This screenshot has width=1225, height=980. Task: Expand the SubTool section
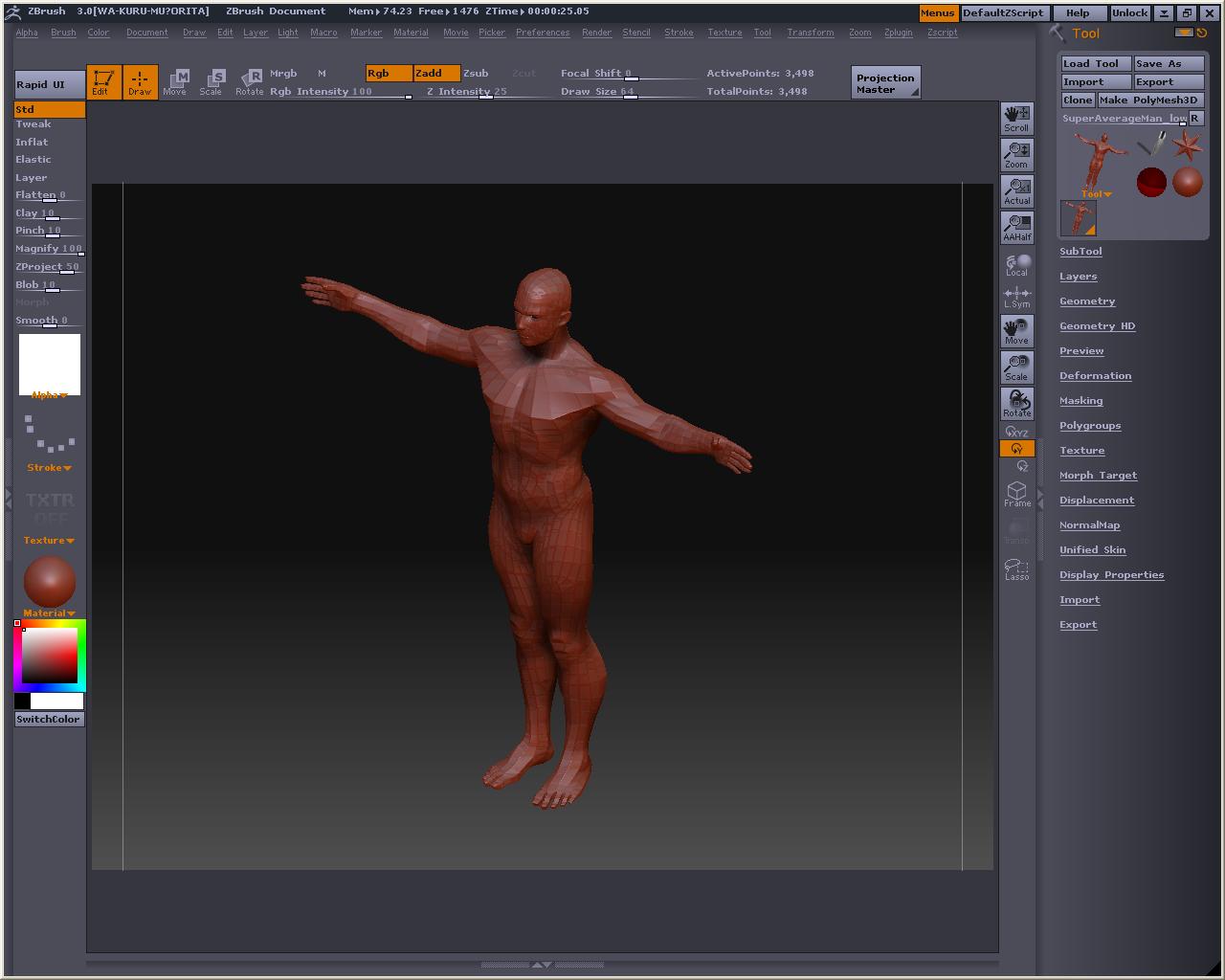point(1080,252)
